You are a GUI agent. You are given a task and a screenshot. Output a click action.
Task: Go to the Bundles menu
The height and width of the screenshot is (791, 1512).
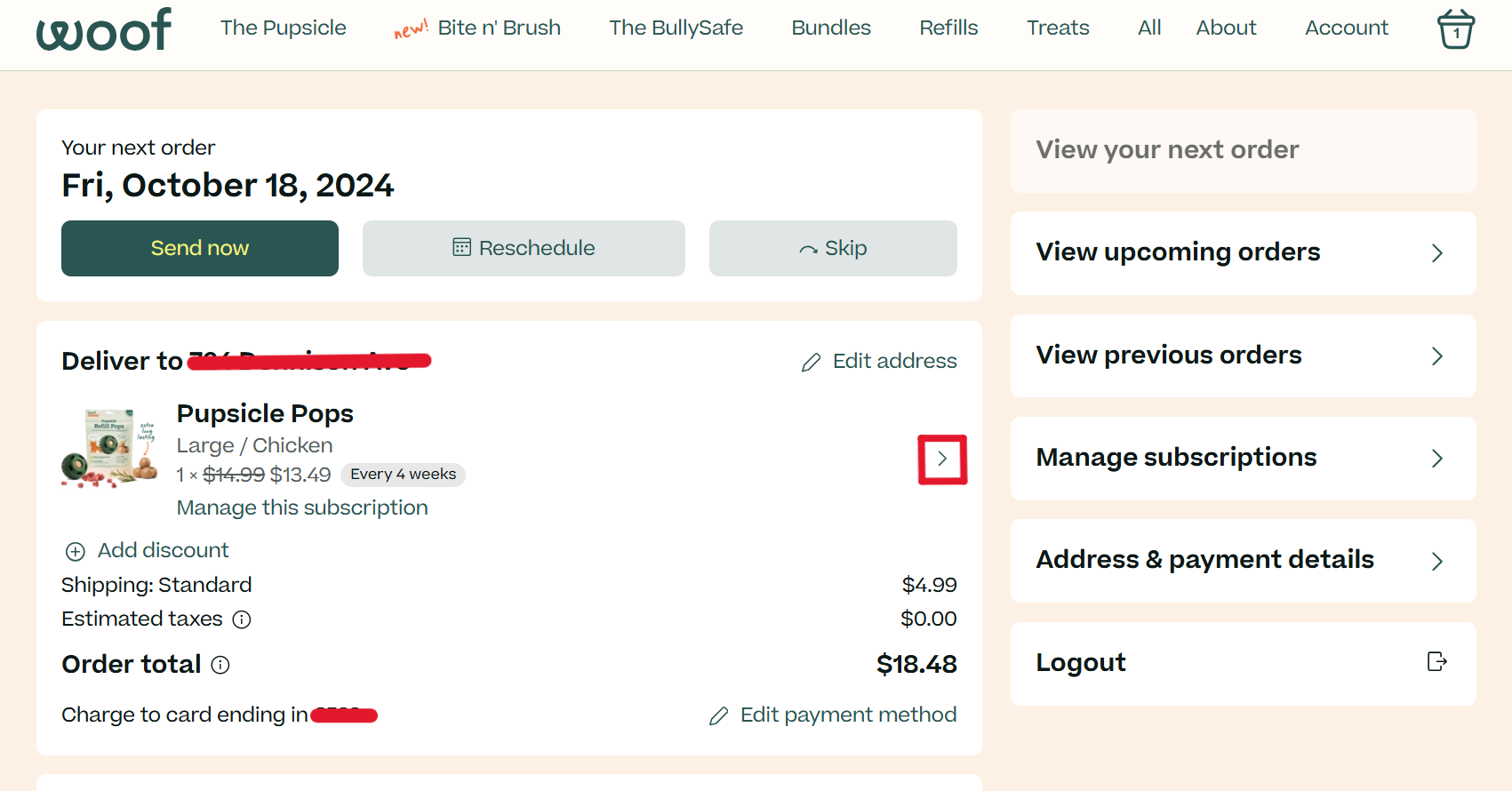831,28
